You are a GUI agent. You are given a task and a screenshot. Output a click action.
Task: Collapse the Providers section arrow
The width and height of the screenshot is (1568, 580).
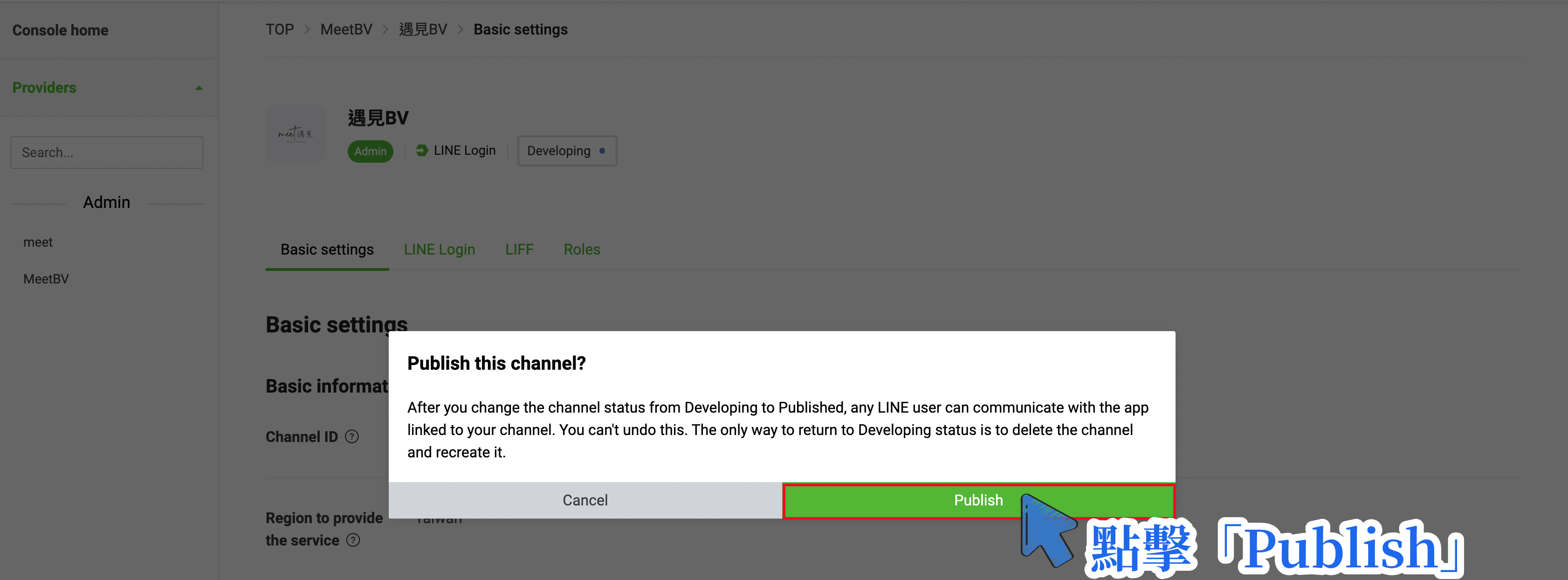point(199,88)
